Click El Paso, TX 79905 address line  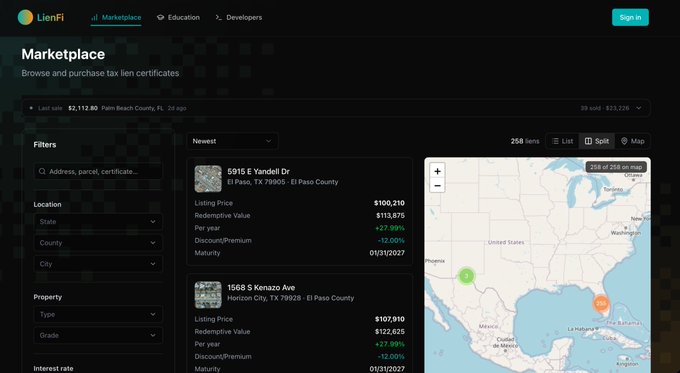(283, 182)
